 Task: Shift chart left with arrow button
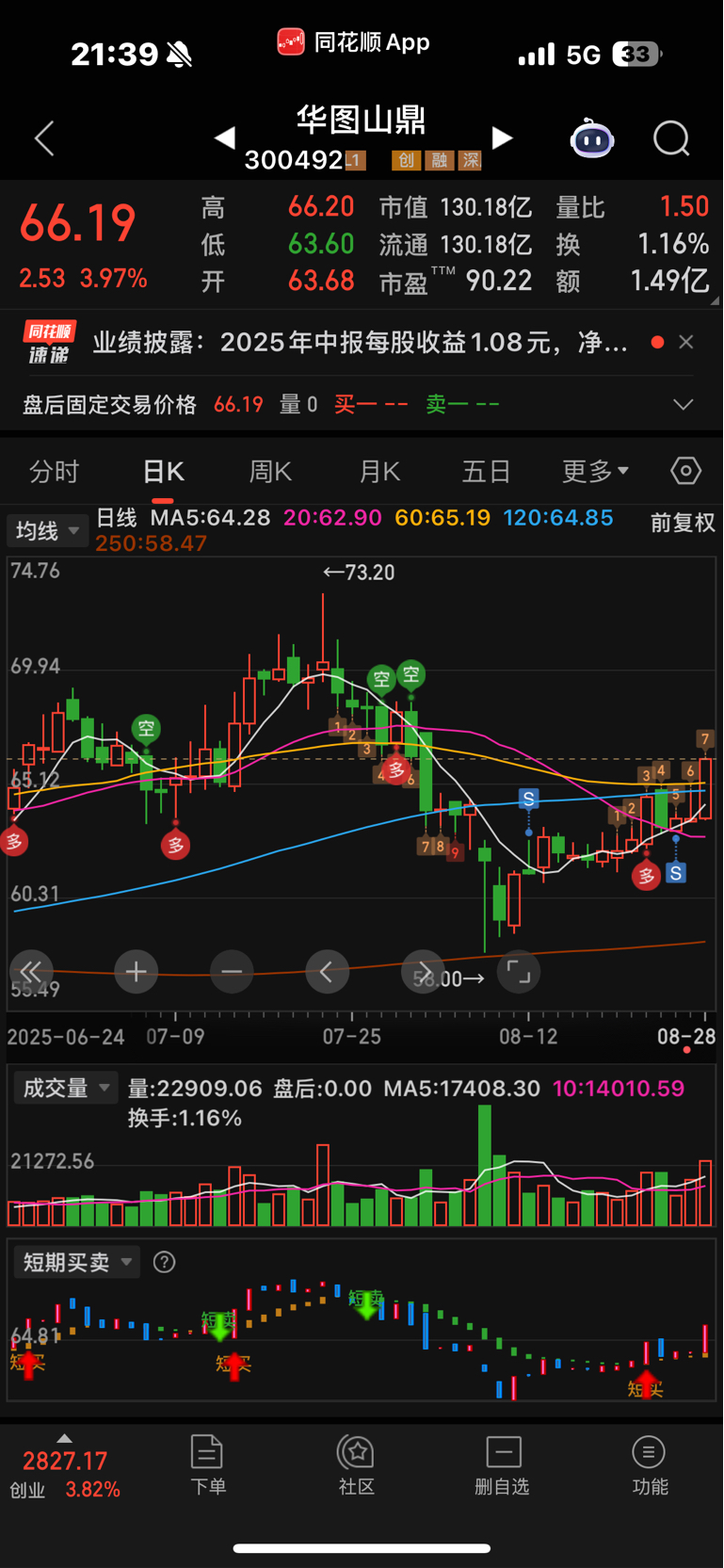point(327,971)
